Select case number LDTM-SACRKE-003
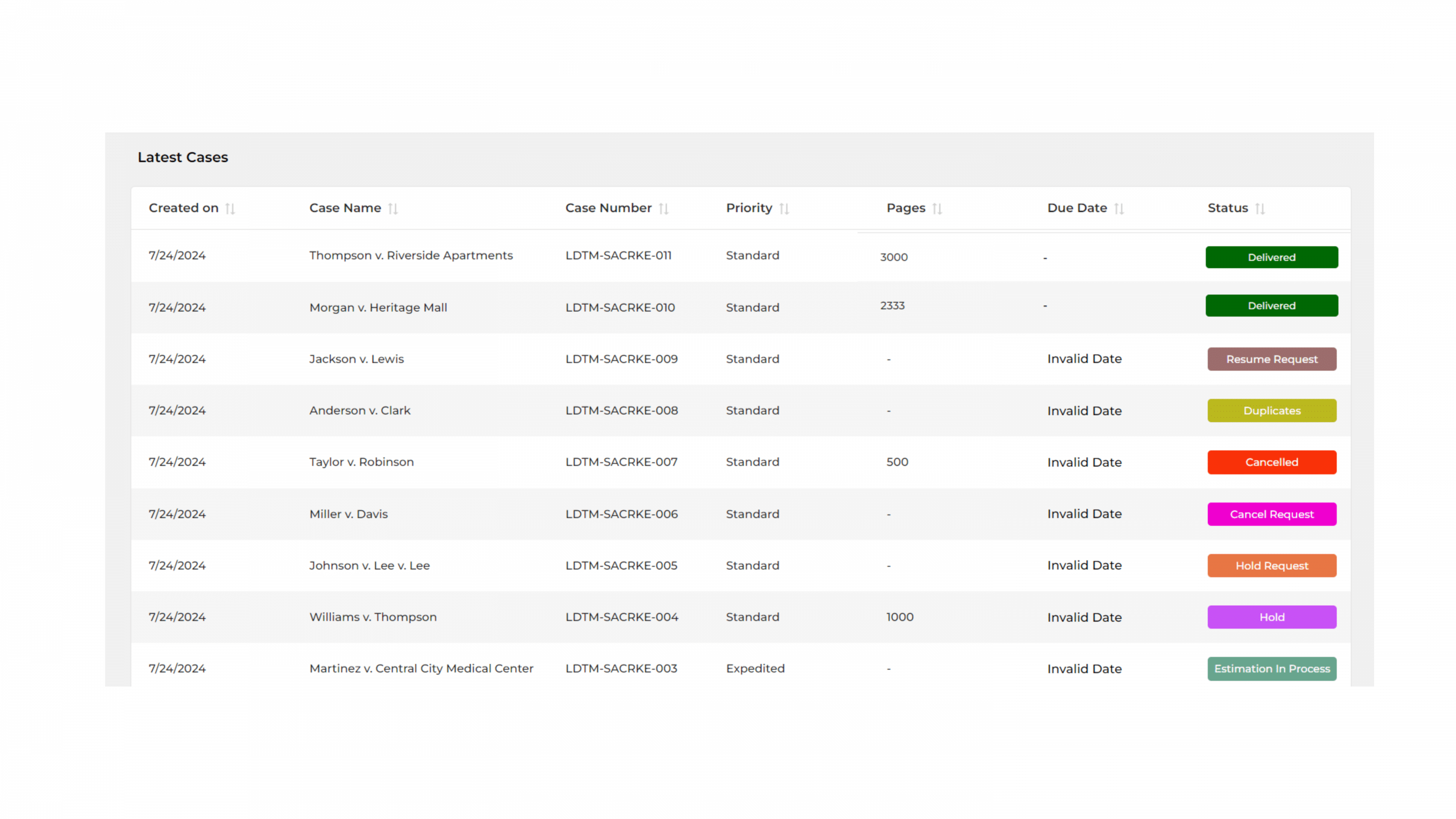 pos(621,668)
